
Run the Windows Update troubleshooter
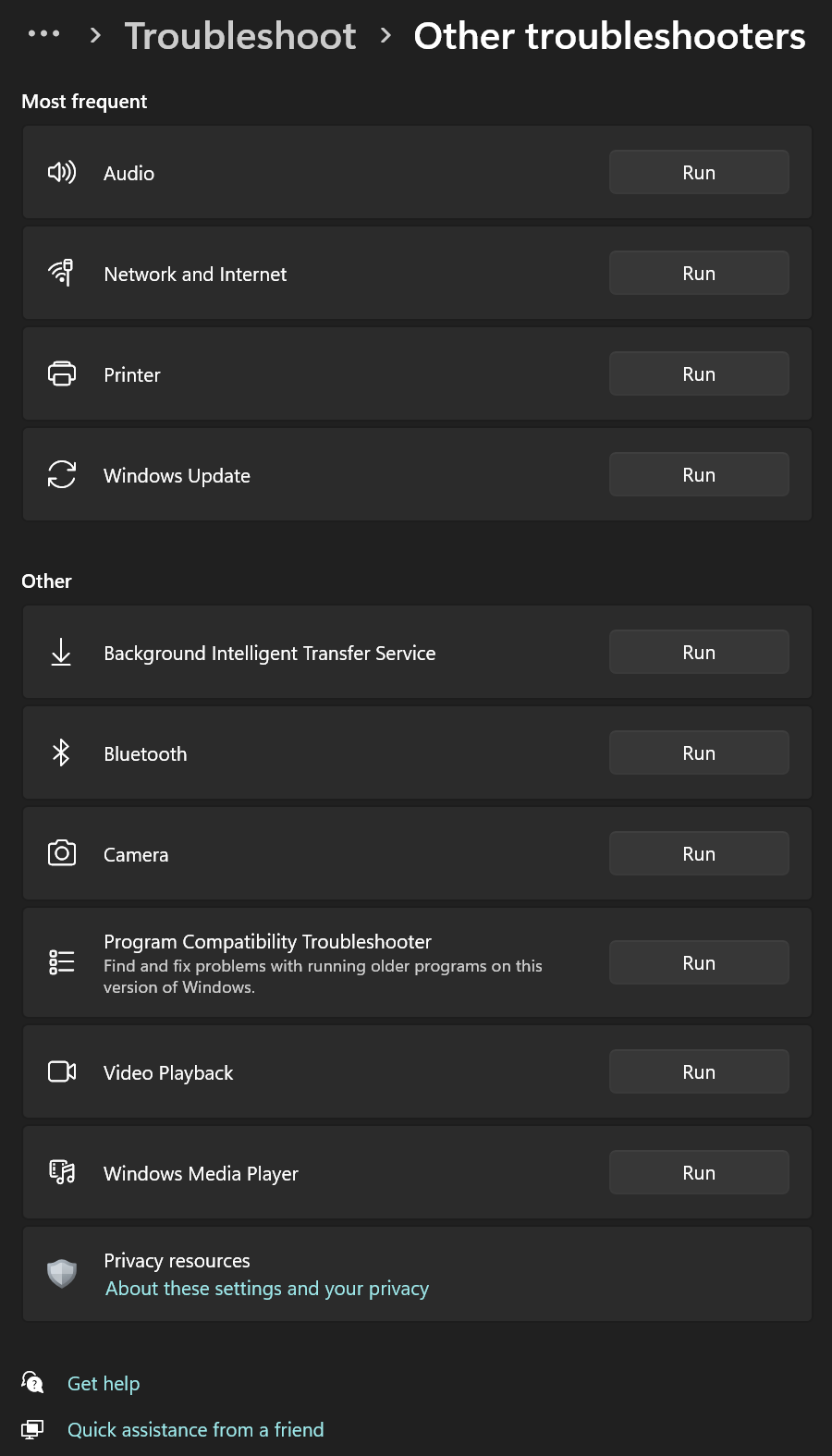699,475
